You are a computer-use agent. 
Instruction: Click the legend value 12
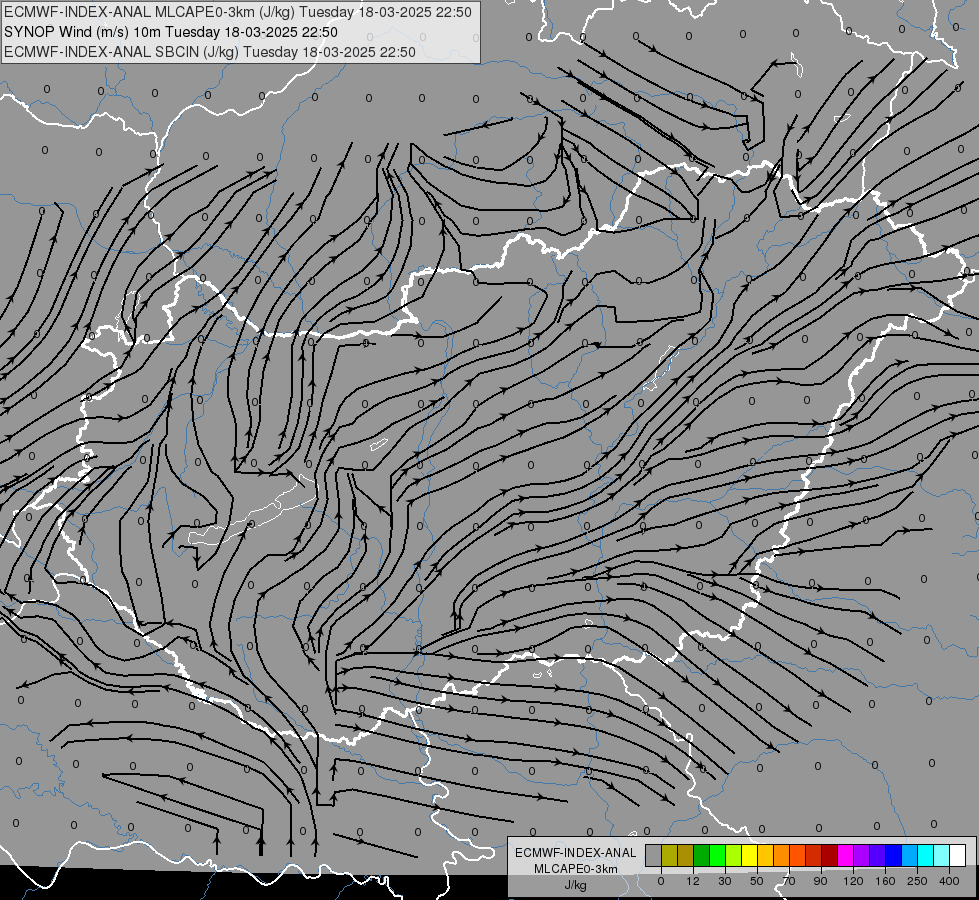[693, 881]
